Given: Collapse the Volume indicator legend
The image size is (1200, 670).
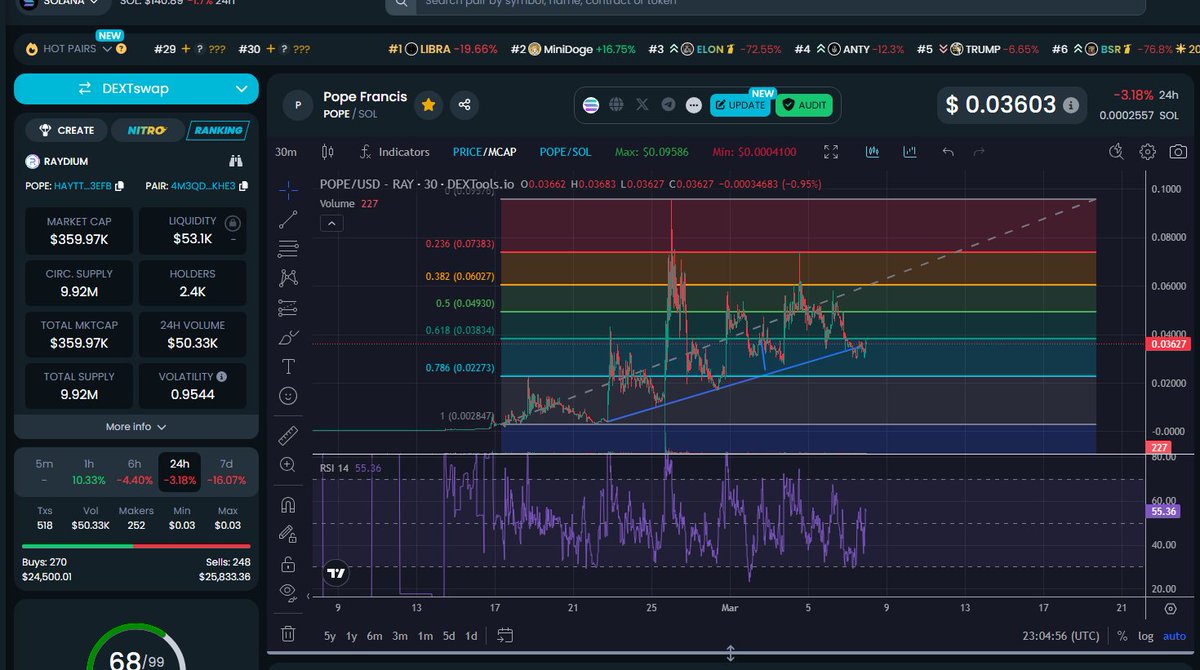Looking at the screenshot, I should click(x=331, y=224).
